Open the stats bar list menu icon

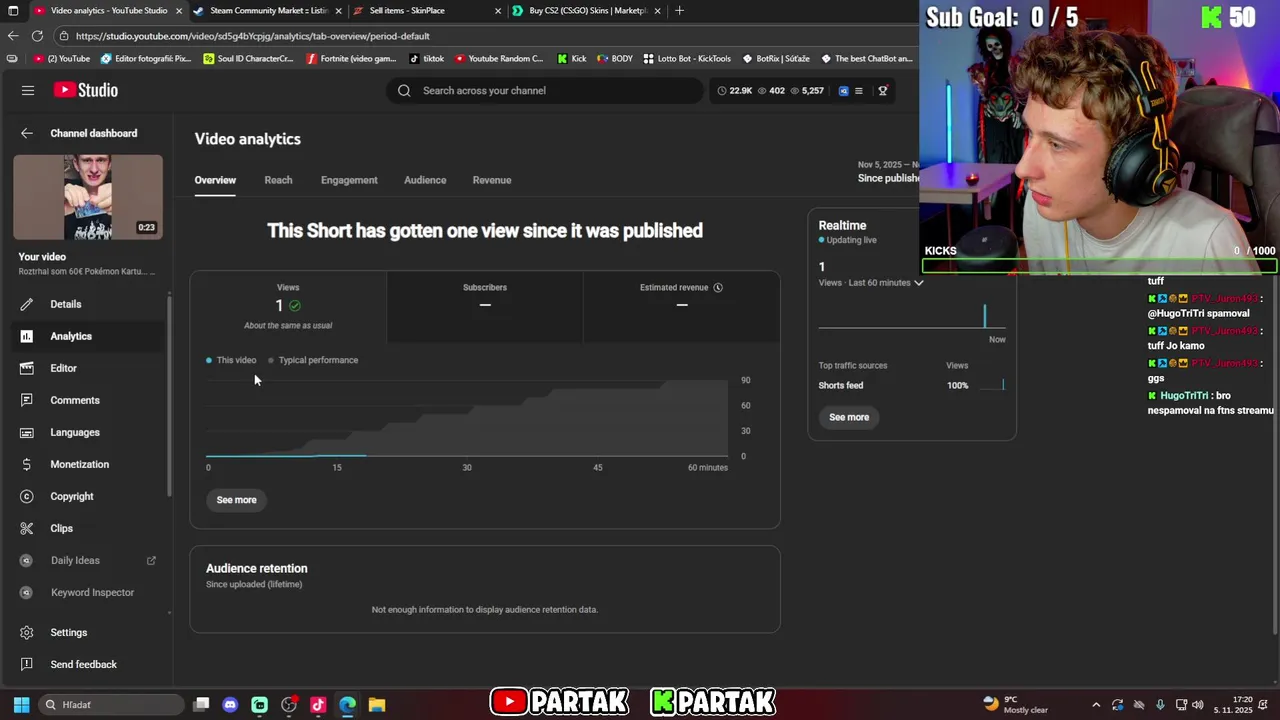coord(858,90)
